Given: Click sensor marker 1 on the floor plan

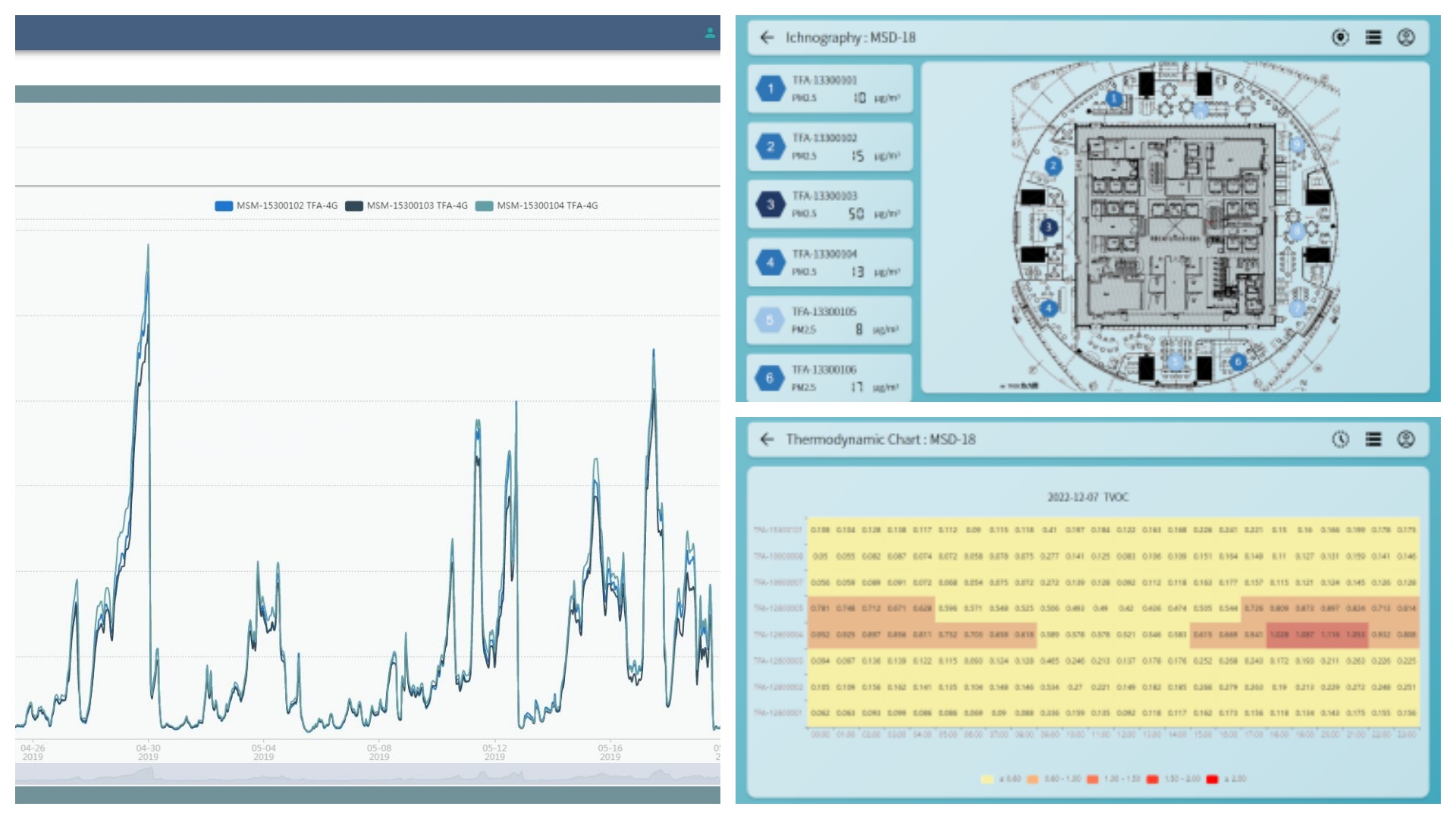Looking at the screenshot, I should click(1113, 99).
